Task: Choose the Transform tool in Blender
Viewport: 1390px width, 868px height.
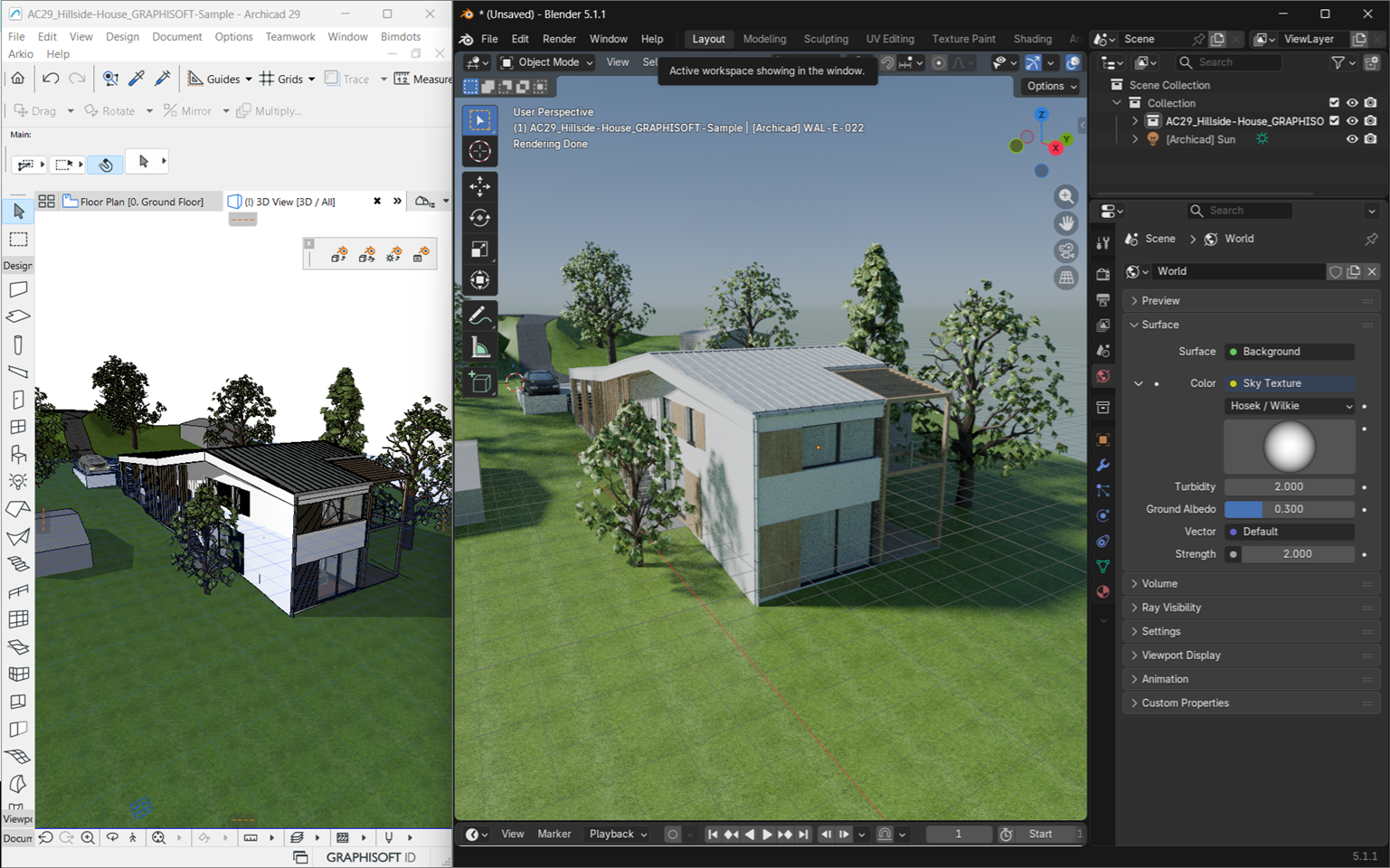Action: pyautogui.click(x=480, y=280)
